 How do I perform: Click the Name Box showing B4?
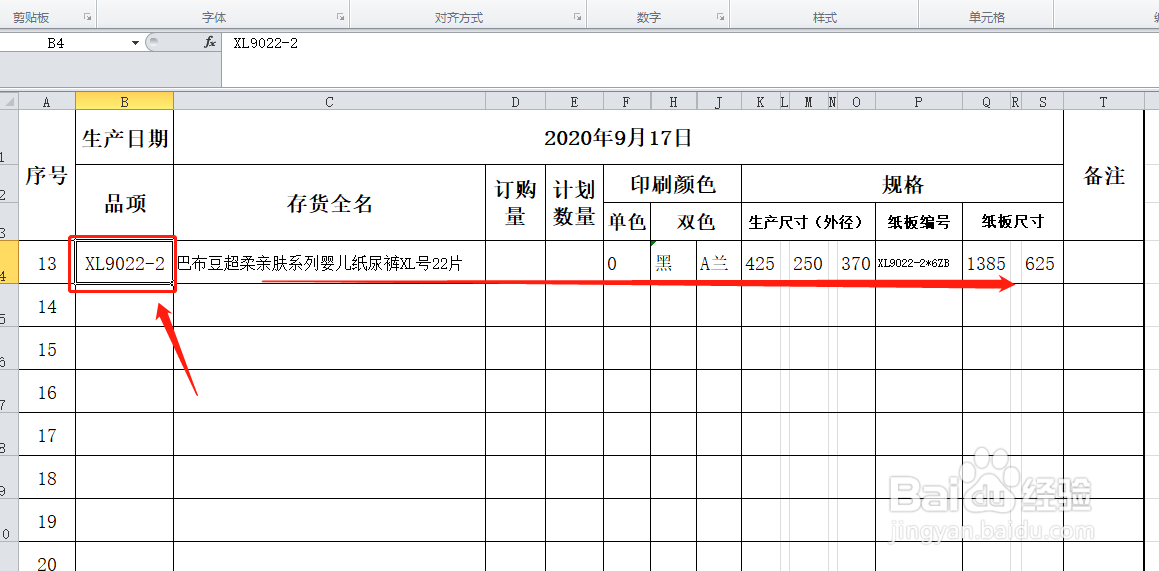[65, 43]
